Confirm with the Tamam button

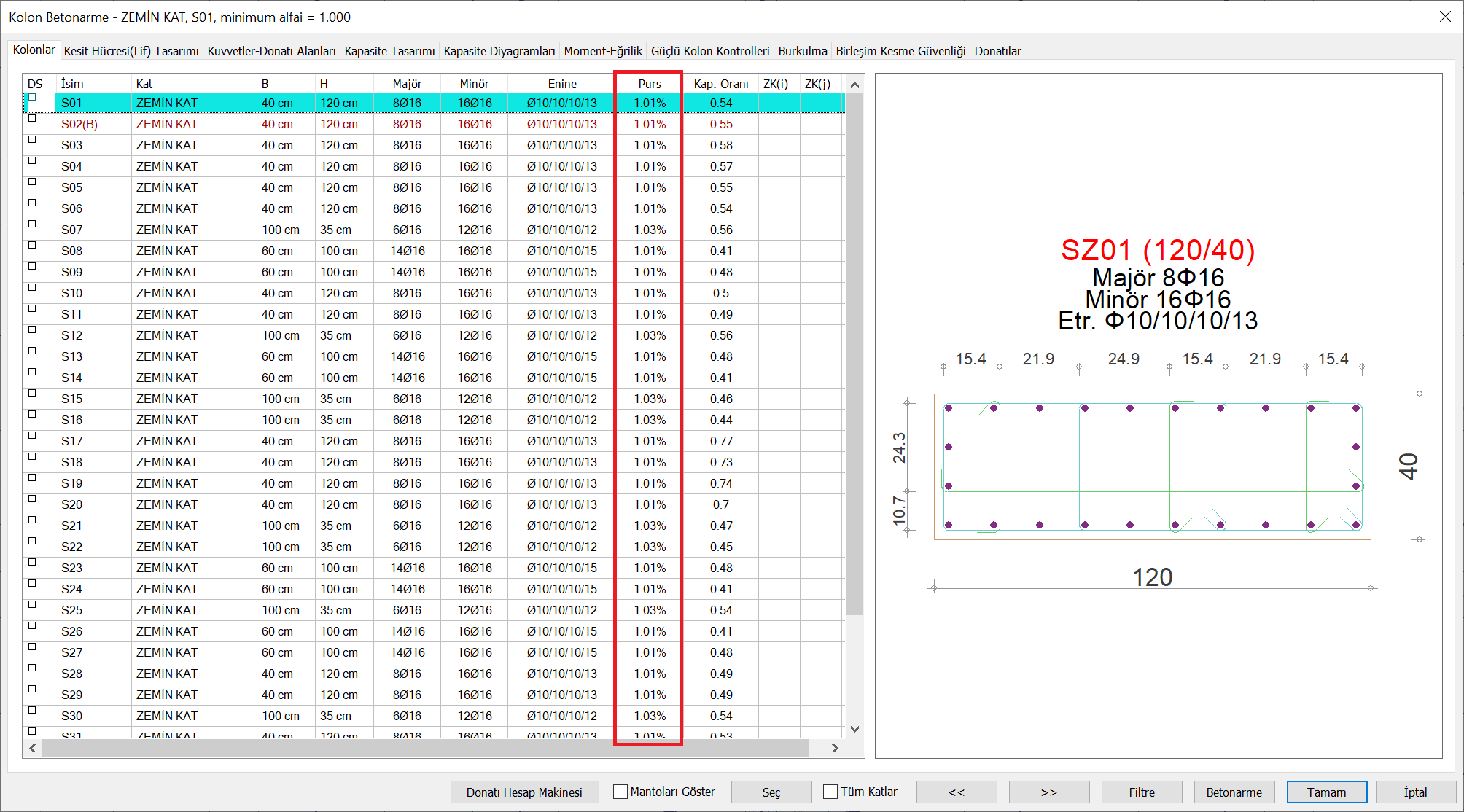(1326, 792)
